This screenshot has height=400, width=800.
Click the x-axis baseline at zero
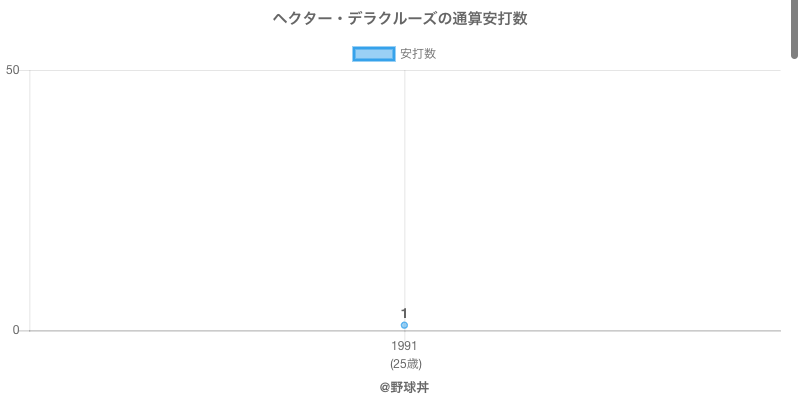[600, 331]
